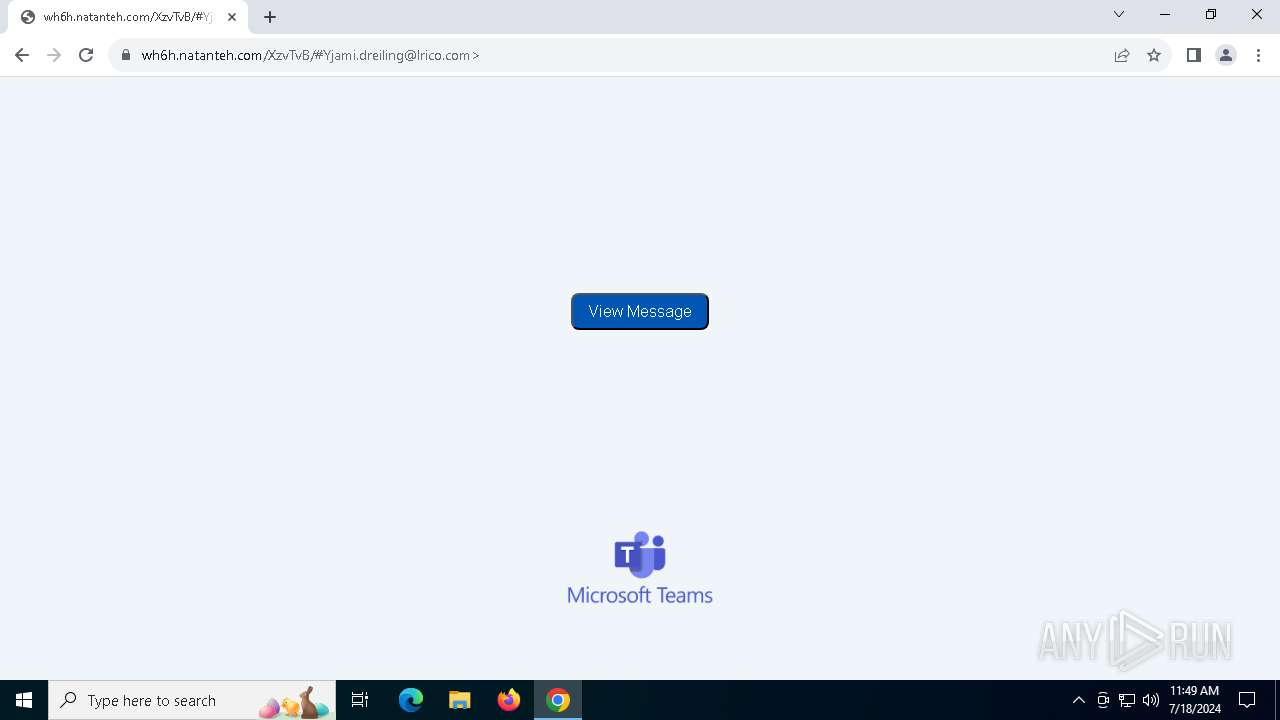The width and height of the screenshot is (1280, 720).
Task: Click Chrome icon in taskbar
Action: [558, 700]
